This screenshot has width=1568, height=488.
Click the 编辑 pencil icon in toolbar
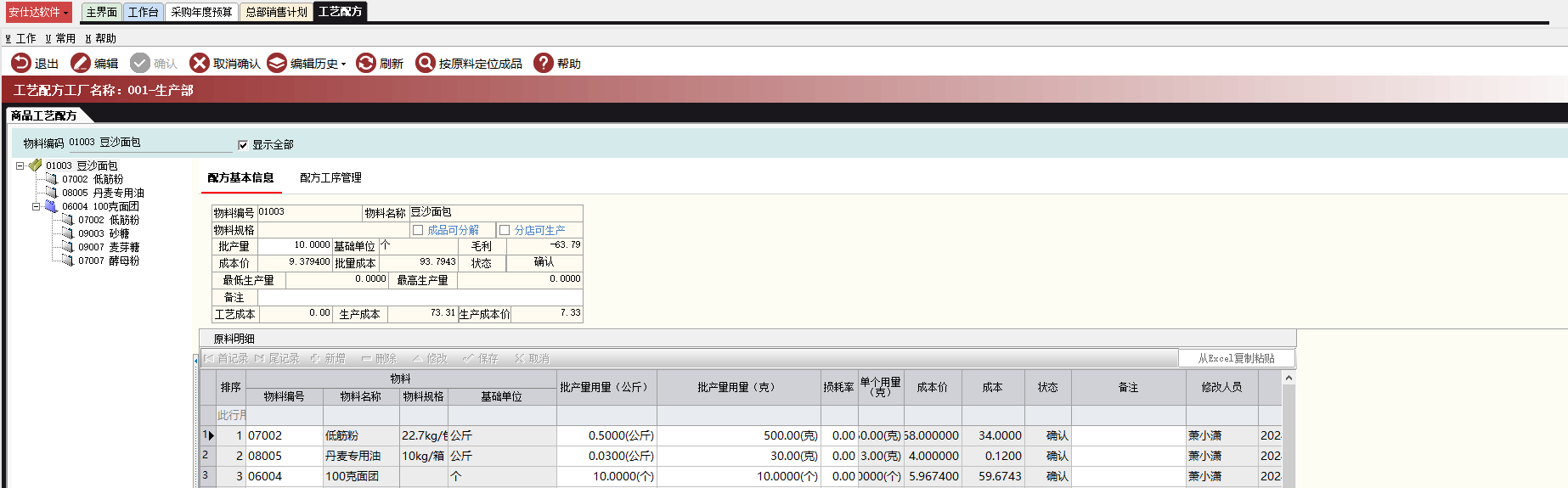point(81,63)
